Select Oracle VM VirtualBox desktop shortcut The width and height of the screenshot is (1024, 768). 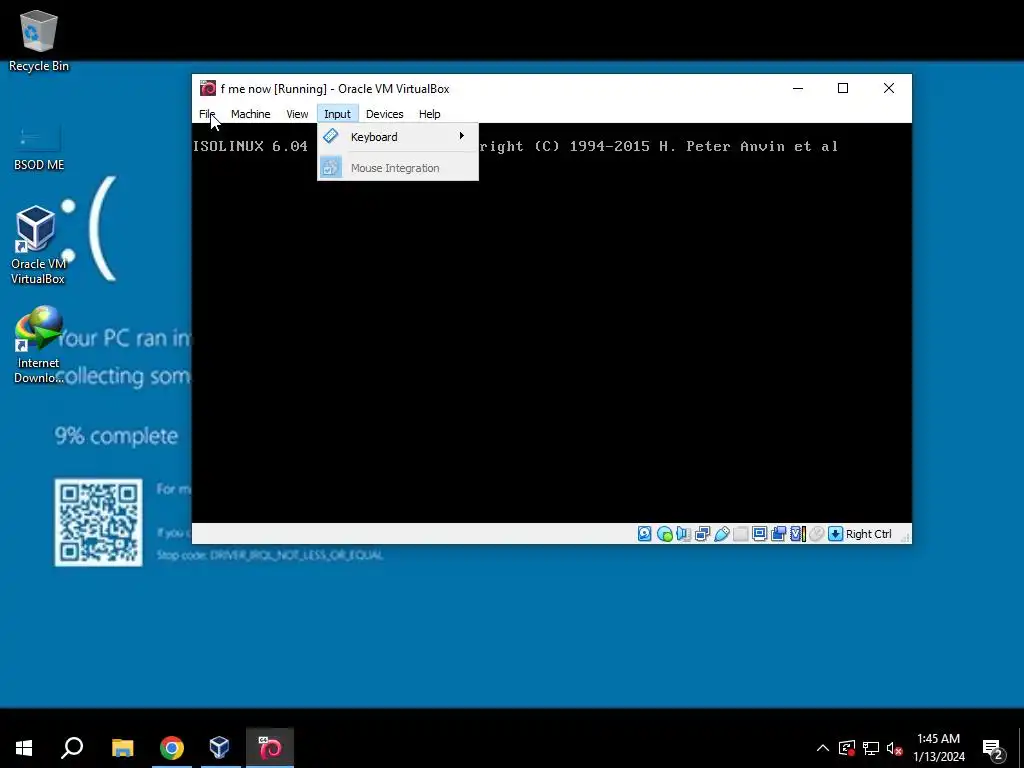[39, 244]
